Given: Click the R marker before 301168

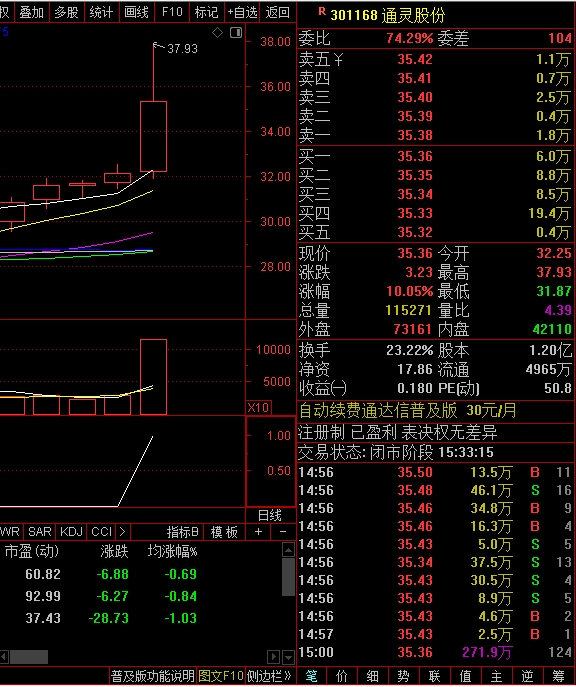Looking at the screenshot, I should pyautogui.click(x=322, y=12).
